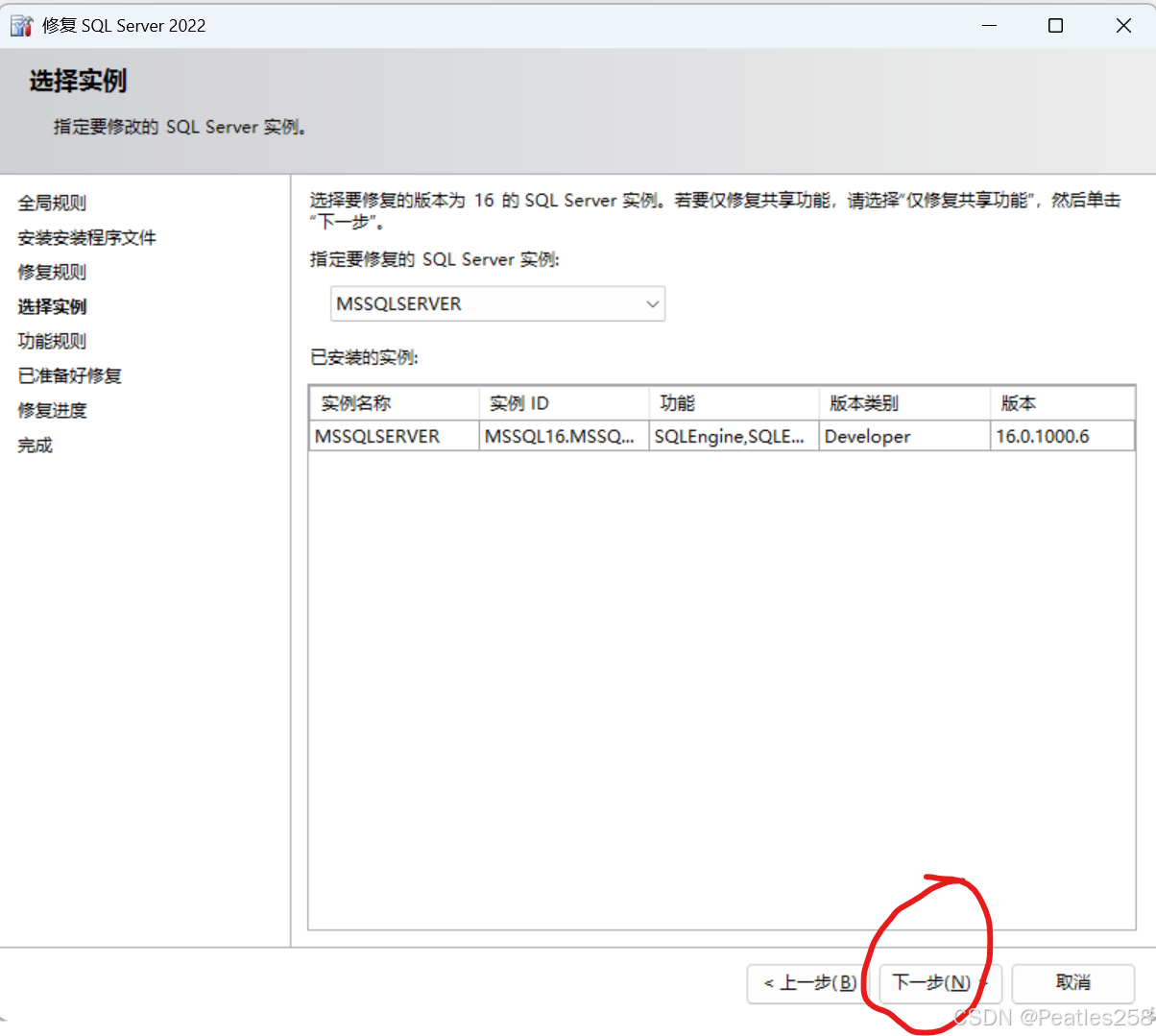Go back with 上一步(B) button
The image size is (1156, 1036).
(810, 983)
